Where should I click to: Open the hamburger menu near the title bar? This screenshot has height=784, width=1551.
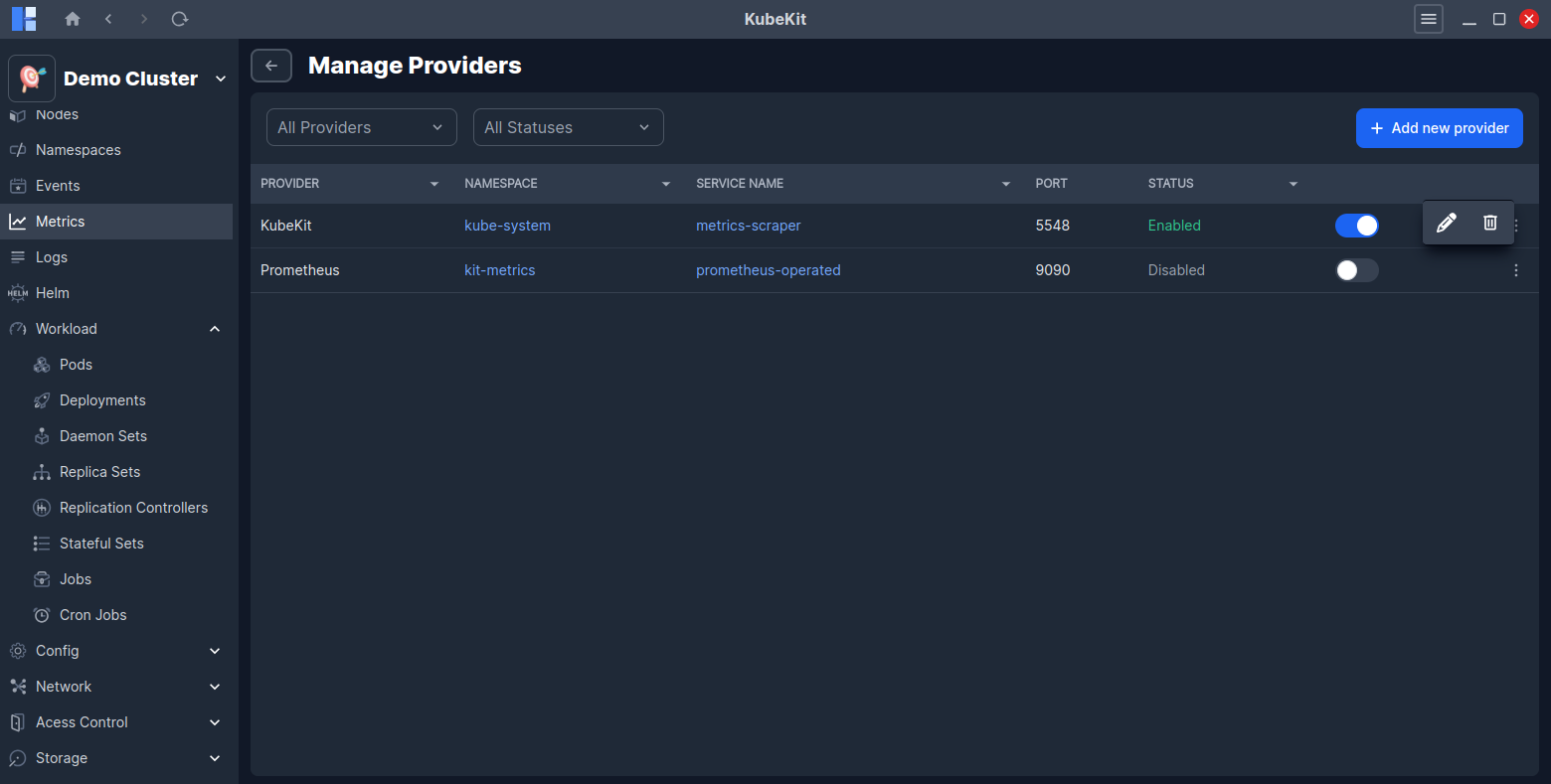coord(1428,19)
